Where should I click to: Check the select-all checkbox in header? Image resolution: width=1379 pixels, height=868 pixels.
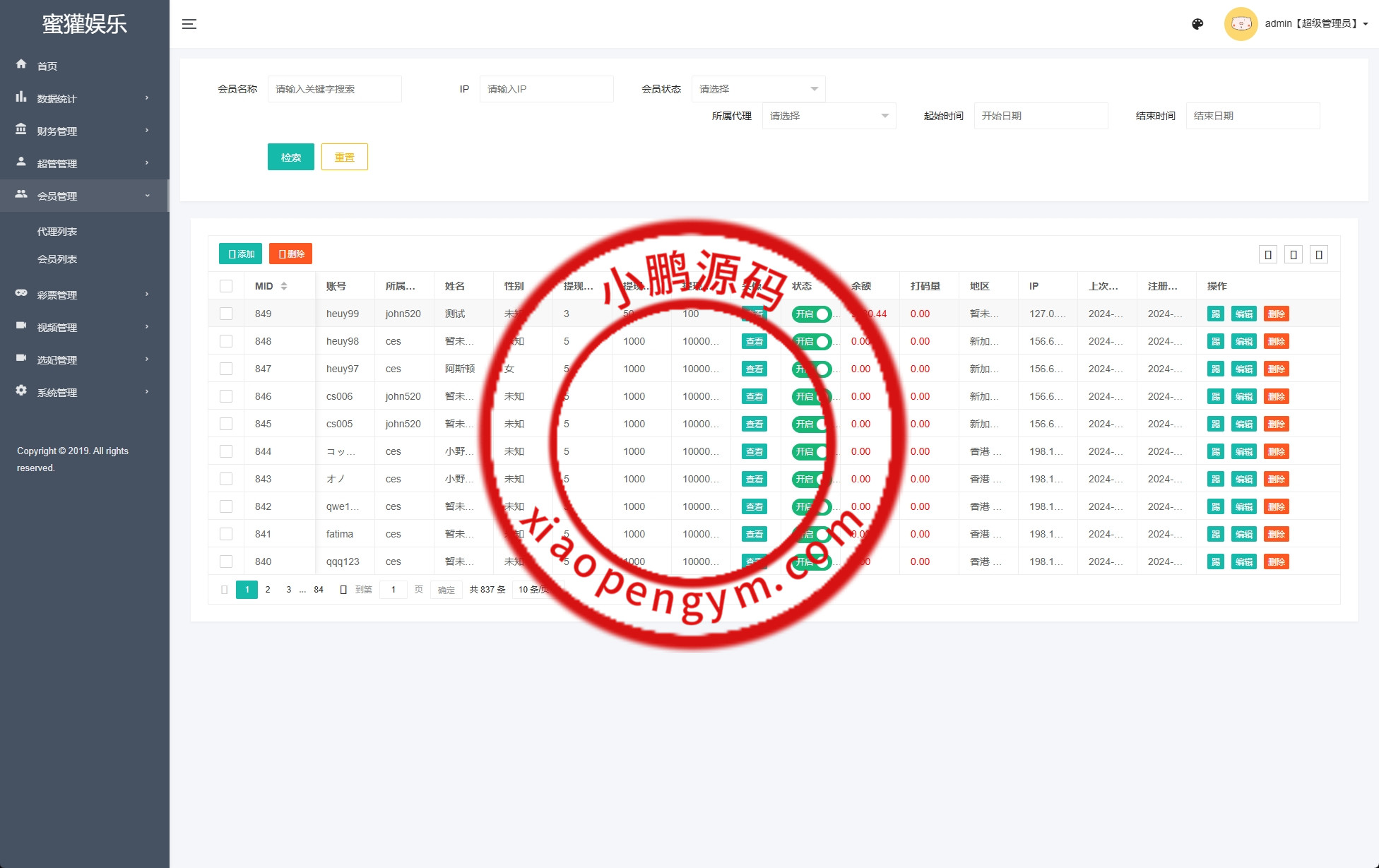[x=226, y=286]
